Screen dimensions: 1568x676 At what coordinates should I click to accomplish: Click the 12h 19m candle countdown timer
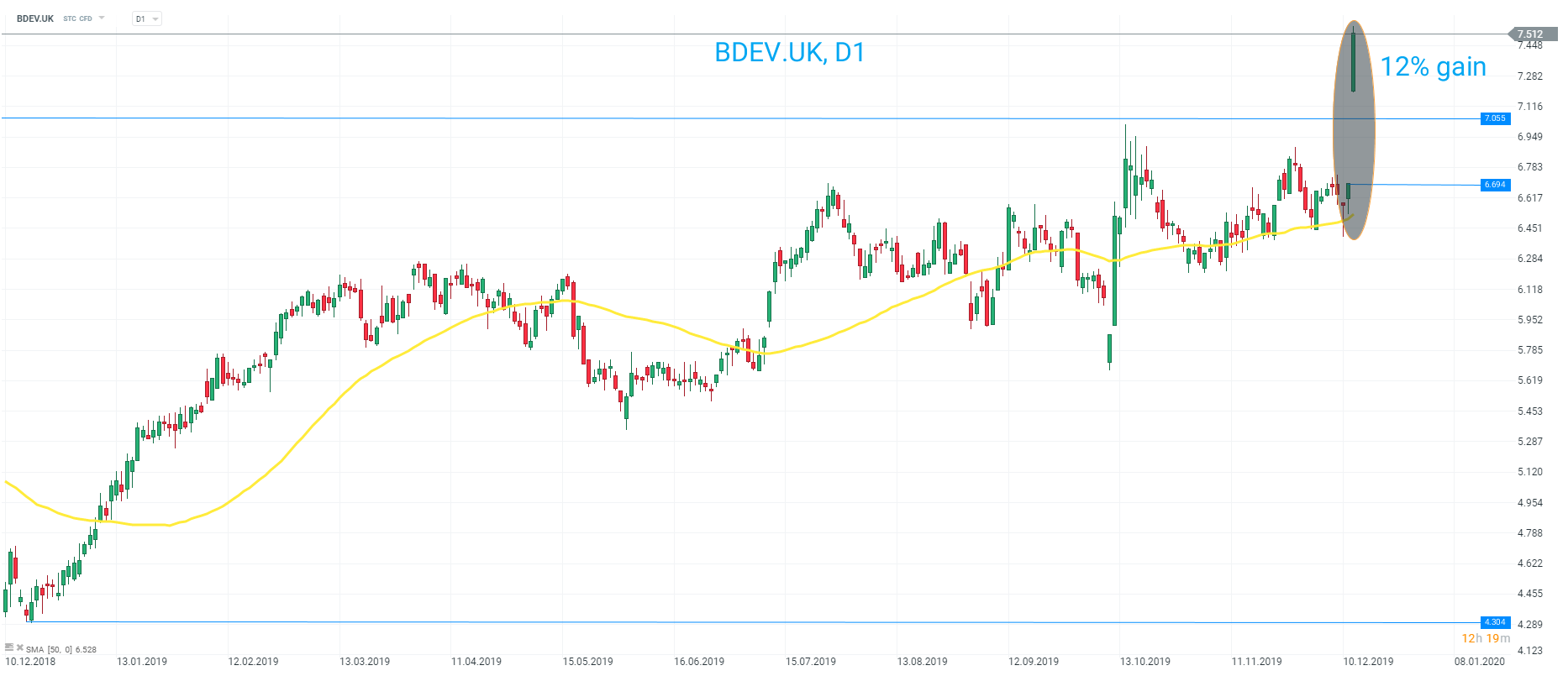coord(1486,638)
